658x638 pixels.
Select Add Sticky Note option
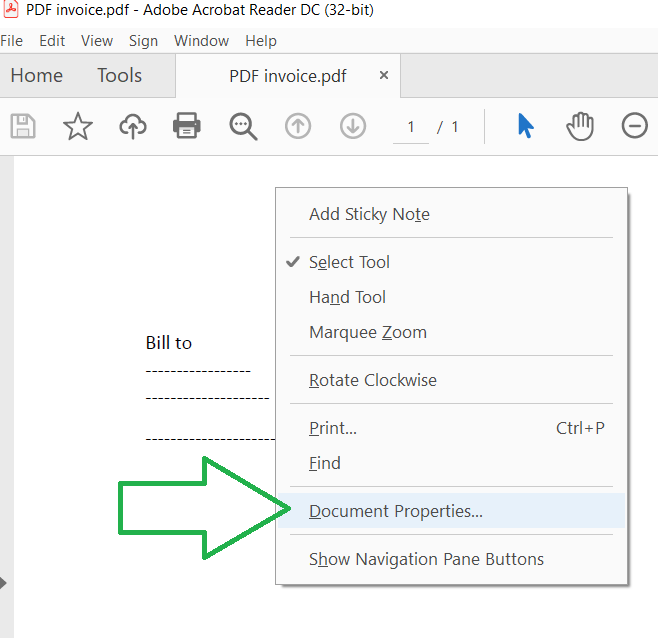click(369, 214)
